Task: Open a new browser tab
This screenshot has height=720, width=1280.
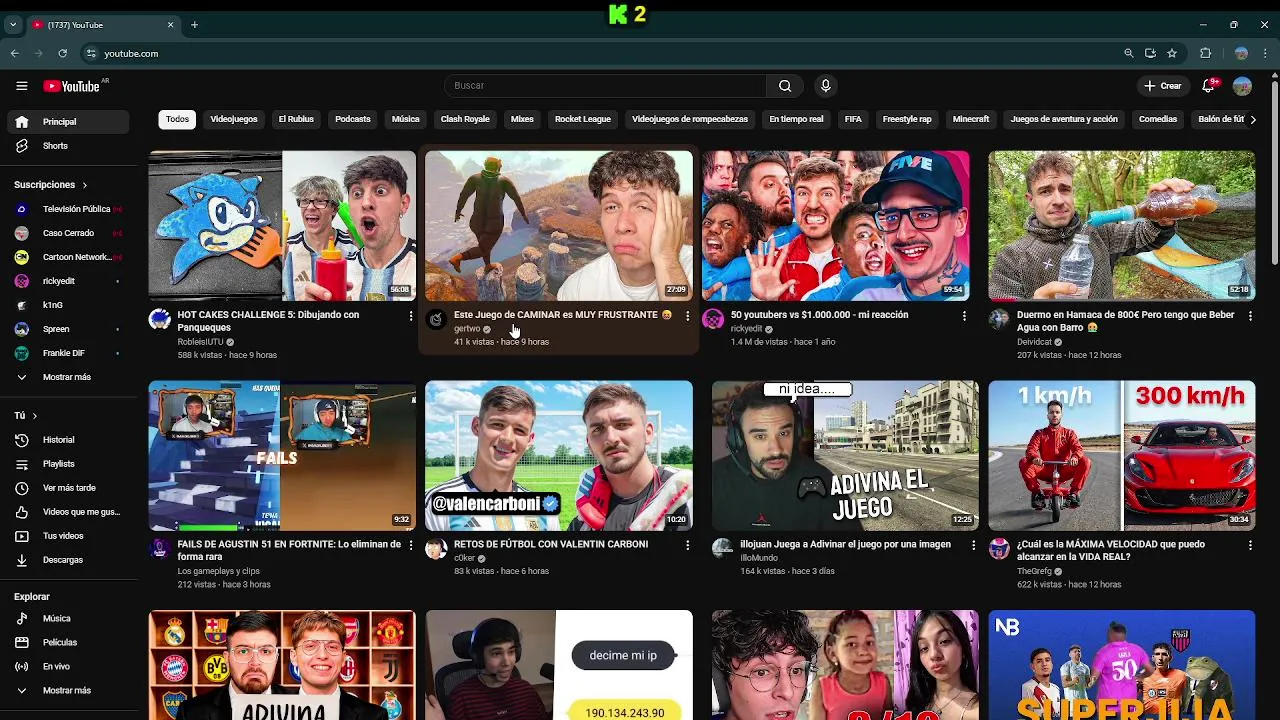Action: (194, 24)
